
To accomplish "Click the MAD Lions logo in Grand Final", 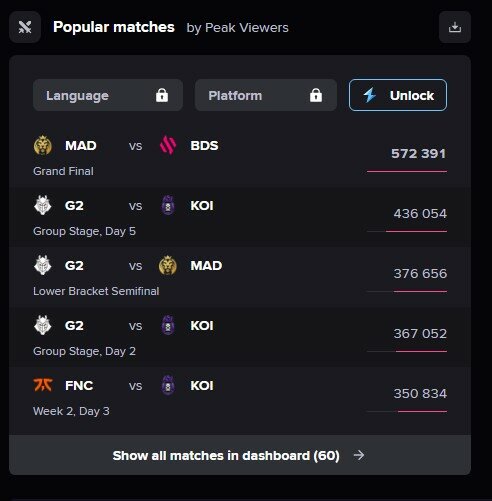I will pos(43,145).
